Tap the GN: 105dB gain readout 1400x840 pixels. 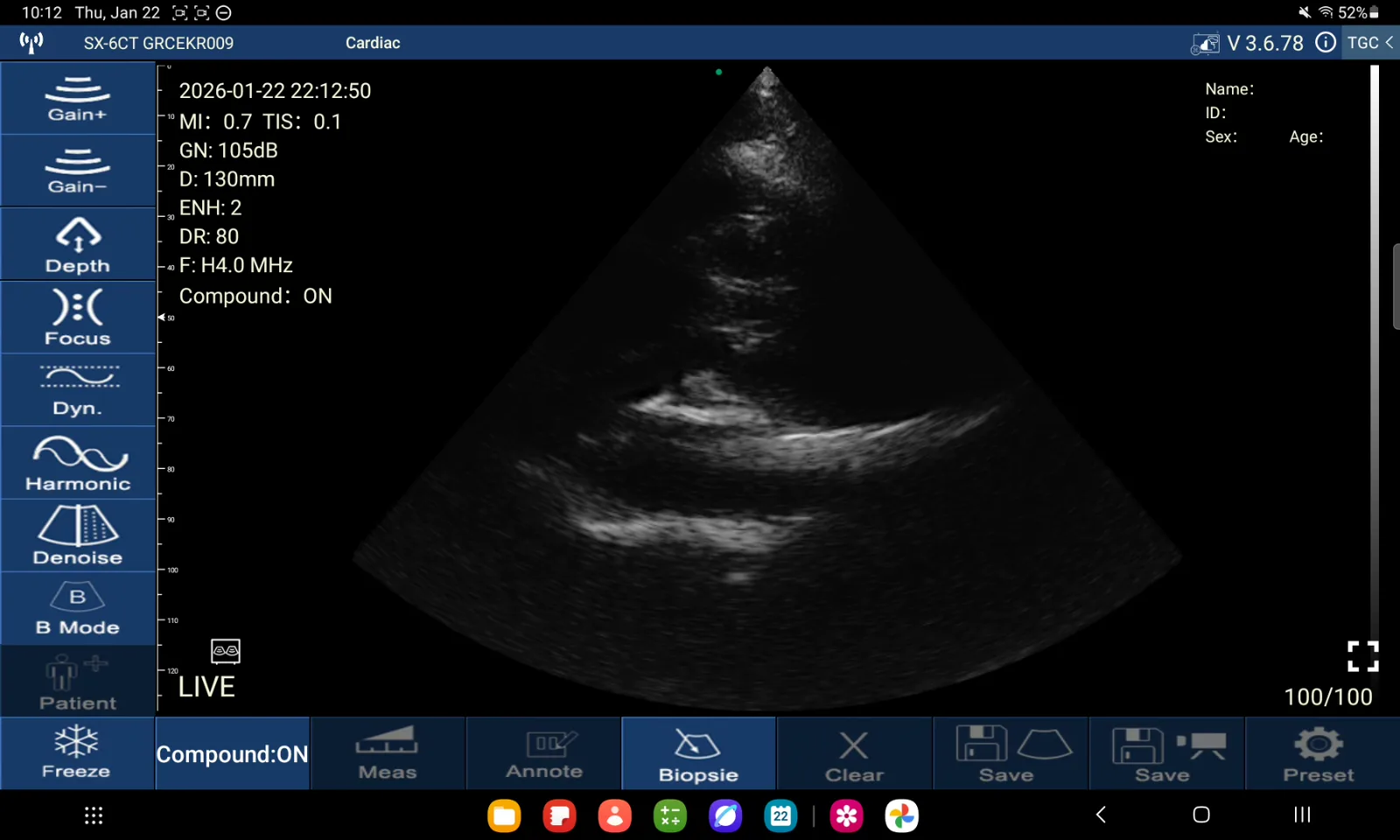coord(228,150)
